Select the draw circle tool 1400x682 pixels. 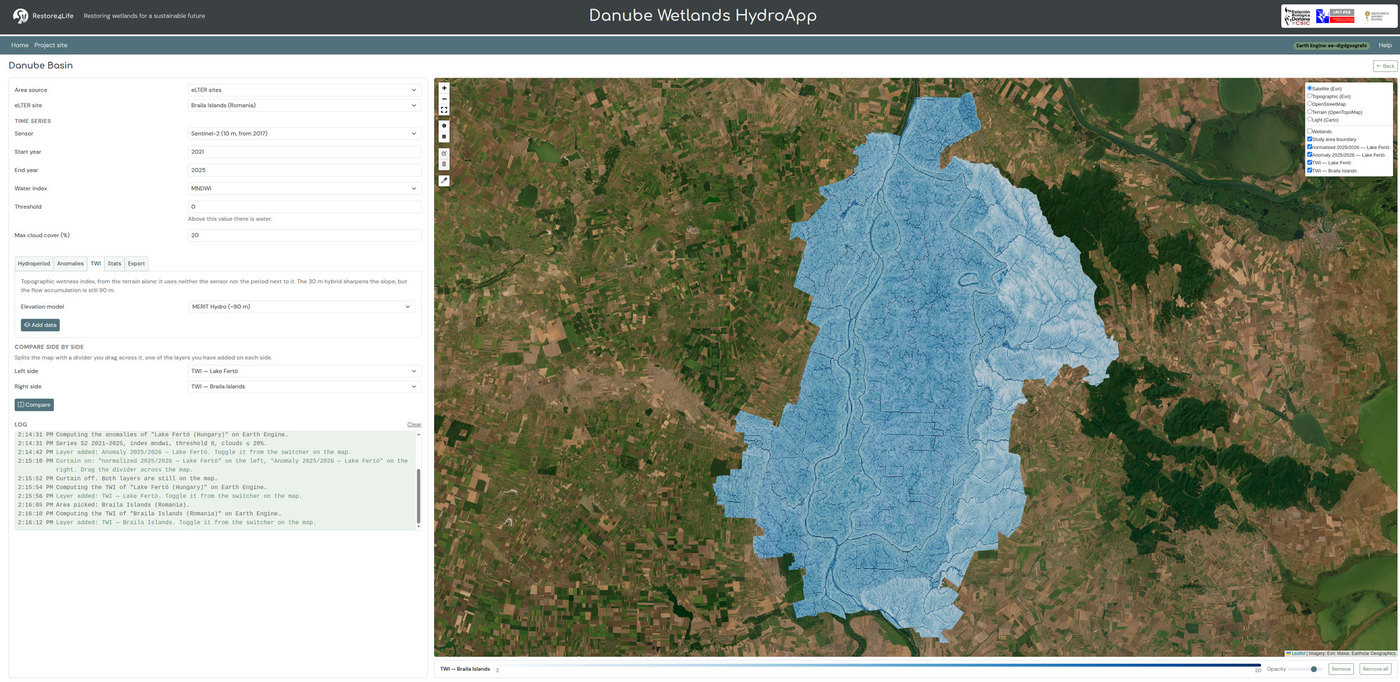tap(444, 125)
